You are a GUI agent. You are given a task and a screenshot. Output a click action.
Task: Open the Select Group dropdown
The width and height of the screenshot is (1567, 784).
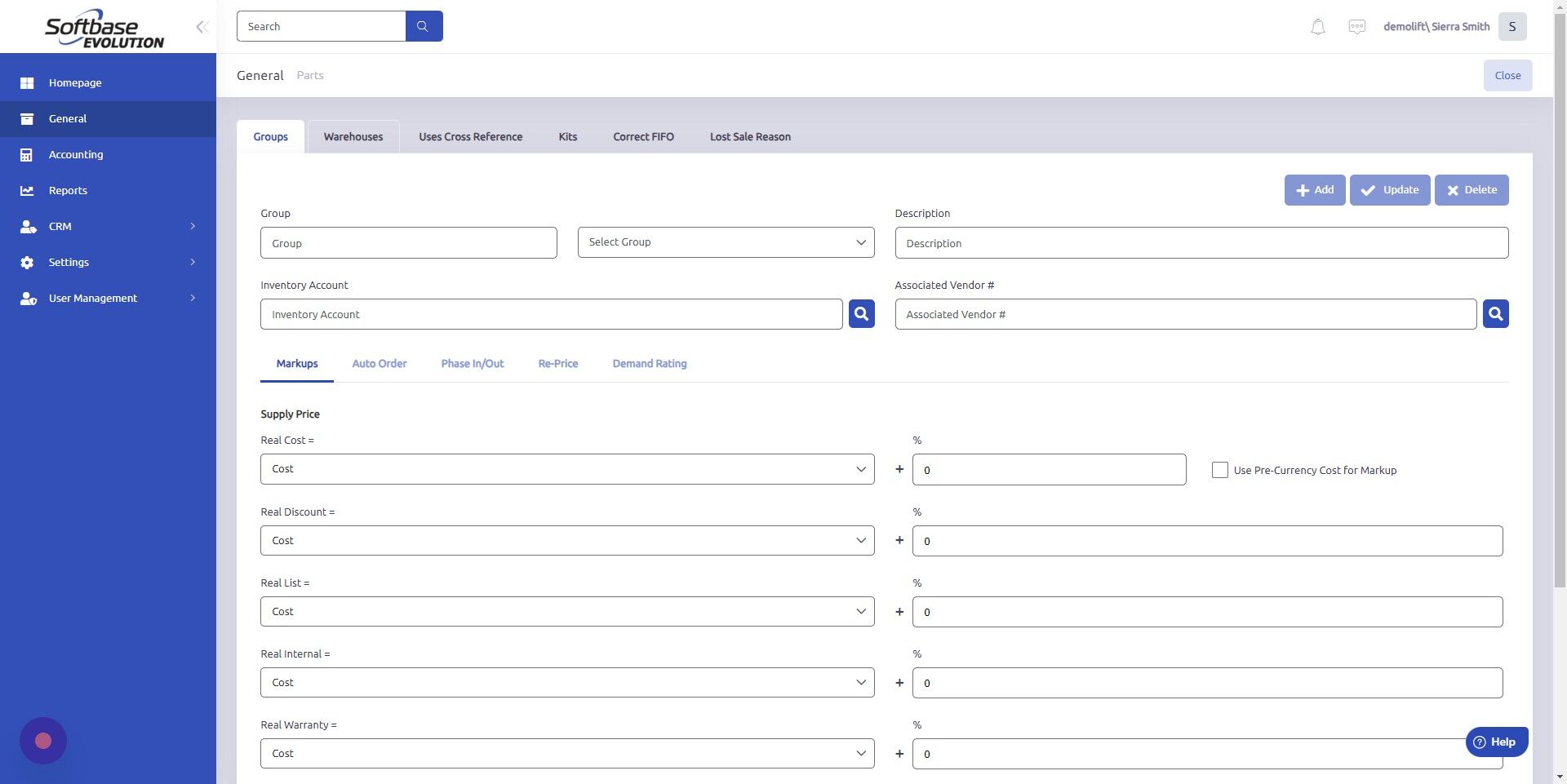point(725,241)
